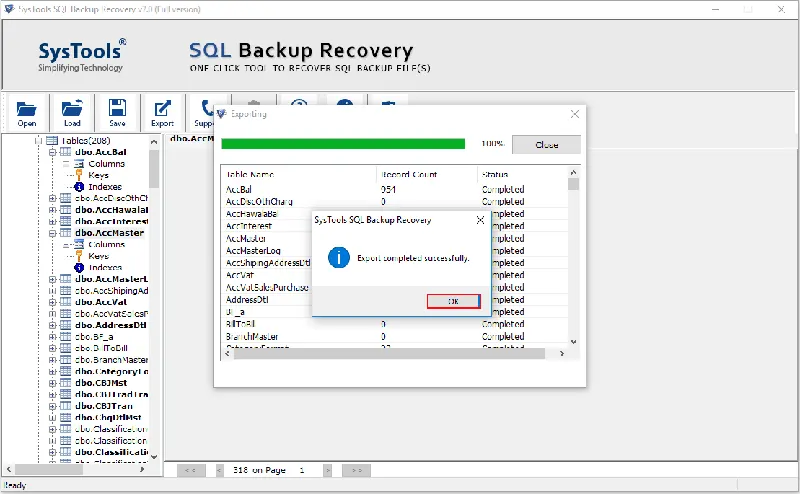Viewport: 800px width, 494px height.
Task: Click scroll-down arrow of export list
Action: 573,342
